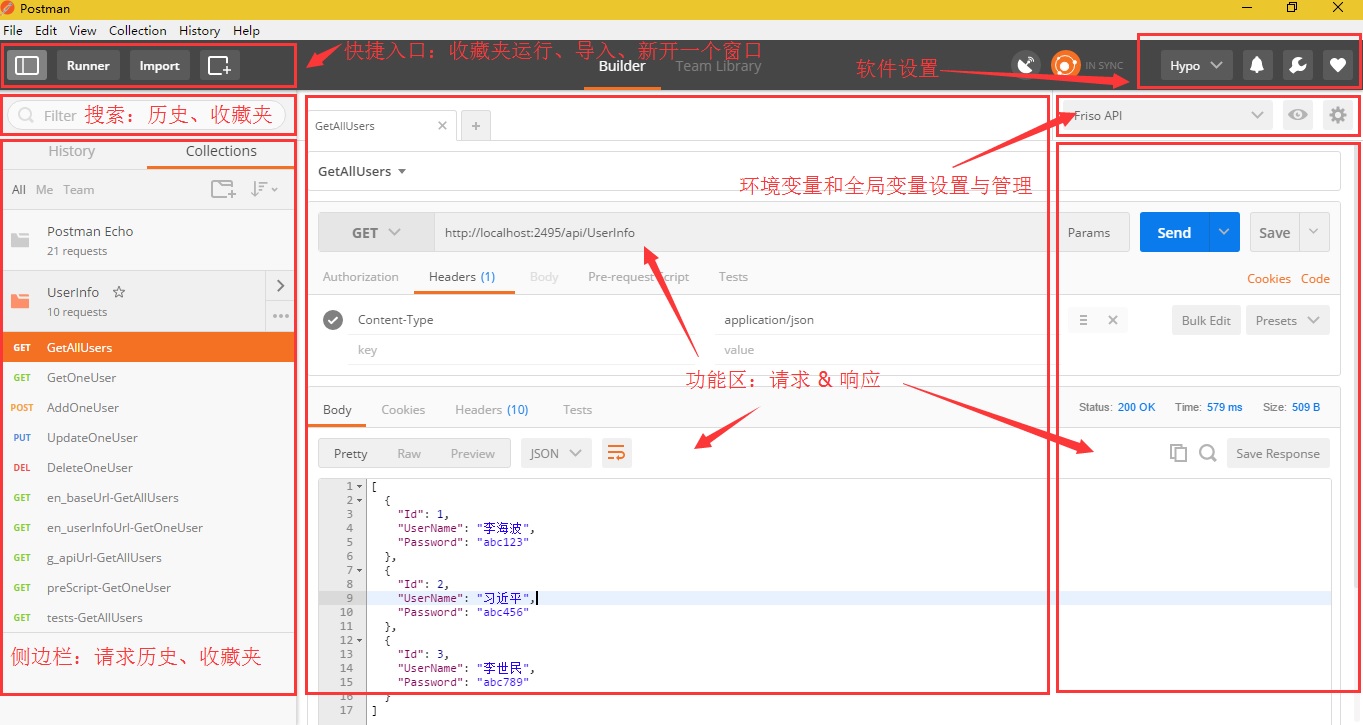Image resolution: width=1363 pixels, height=725 pixels.
Task: Click the Save Response button
Action: coord(1278,453)
